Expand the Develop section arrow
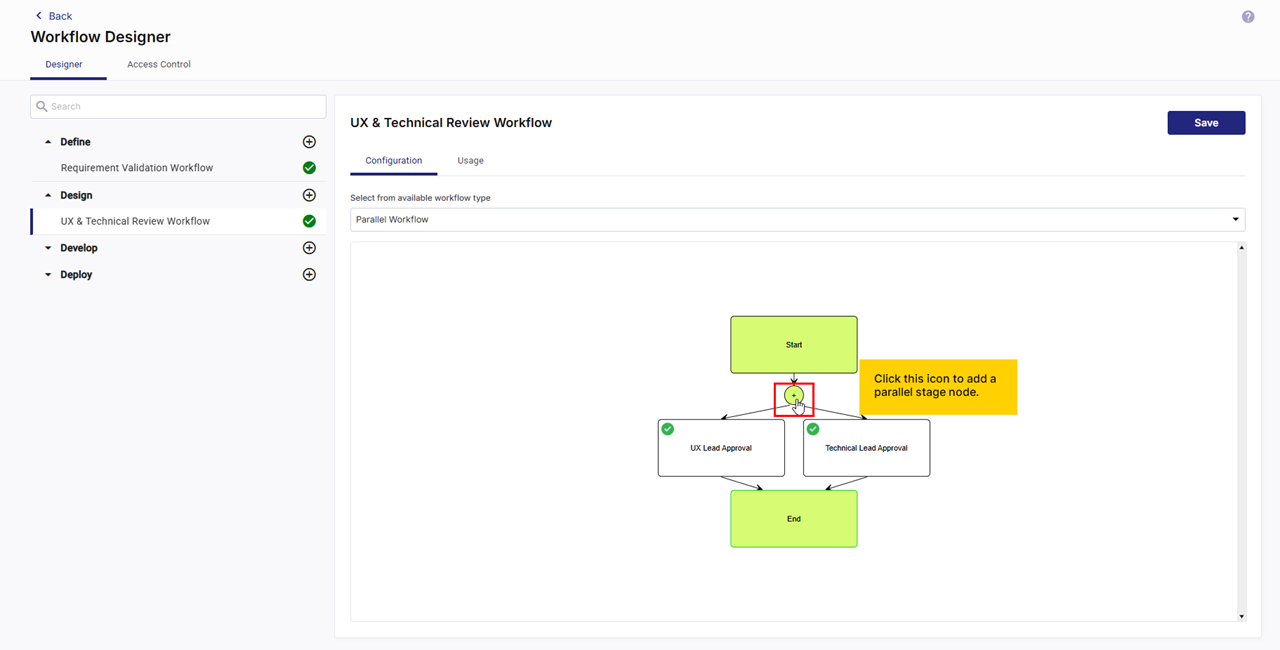Screen dimensions: 1280x650 coord(48,248)
